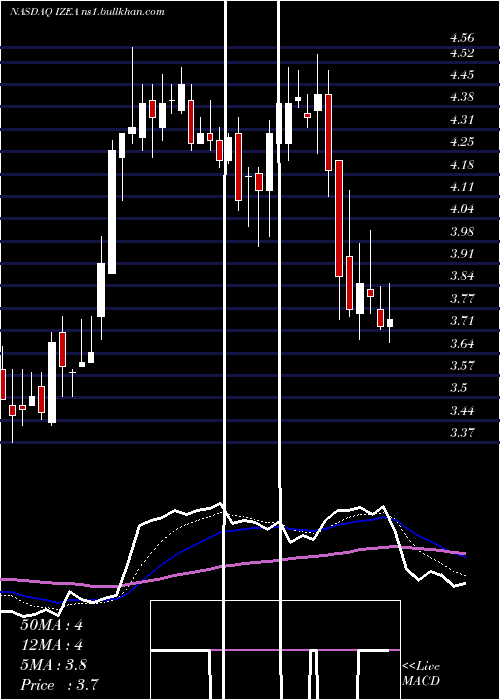Click the blue 12MA line at the right end
The height and width of the screenshot is (700, 500).
tap(462, 555)
